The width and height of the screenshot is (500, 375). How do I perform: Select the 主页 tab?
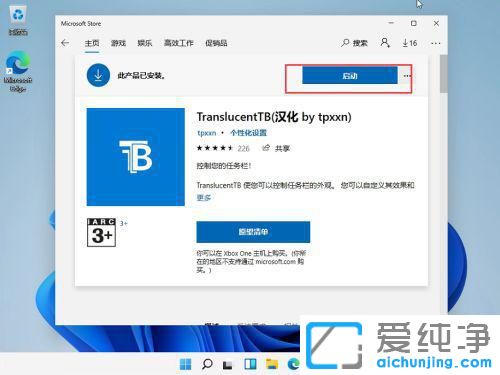click(92, 43)
